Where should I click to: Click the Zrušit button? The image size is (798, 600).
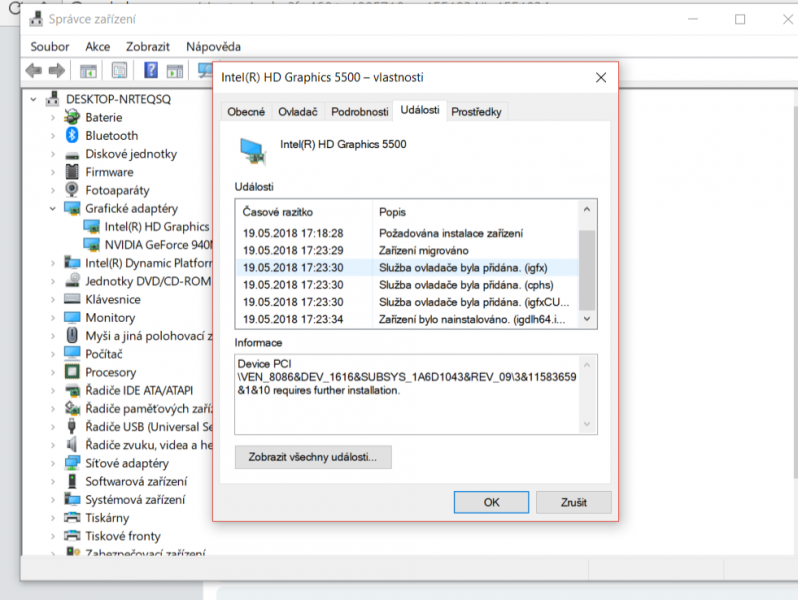(574, 502)
